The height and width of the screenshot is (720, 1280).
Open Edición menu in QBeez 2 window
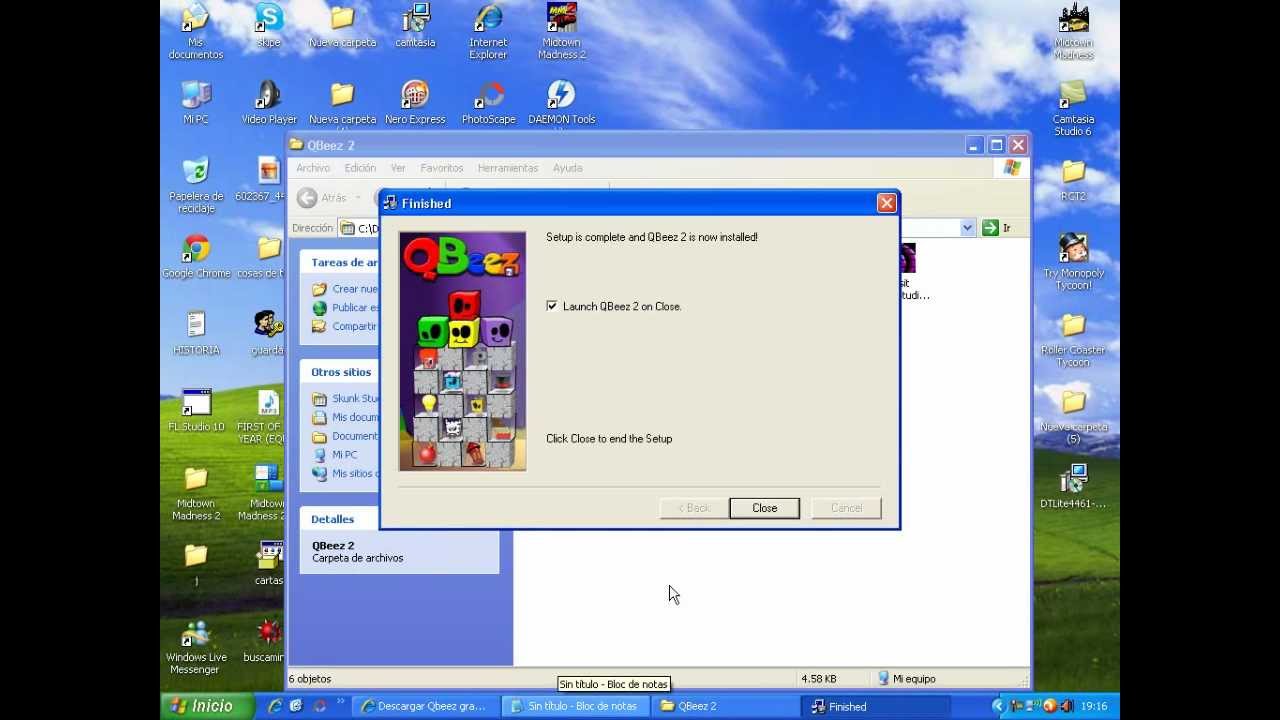click(x=360, y=168)
